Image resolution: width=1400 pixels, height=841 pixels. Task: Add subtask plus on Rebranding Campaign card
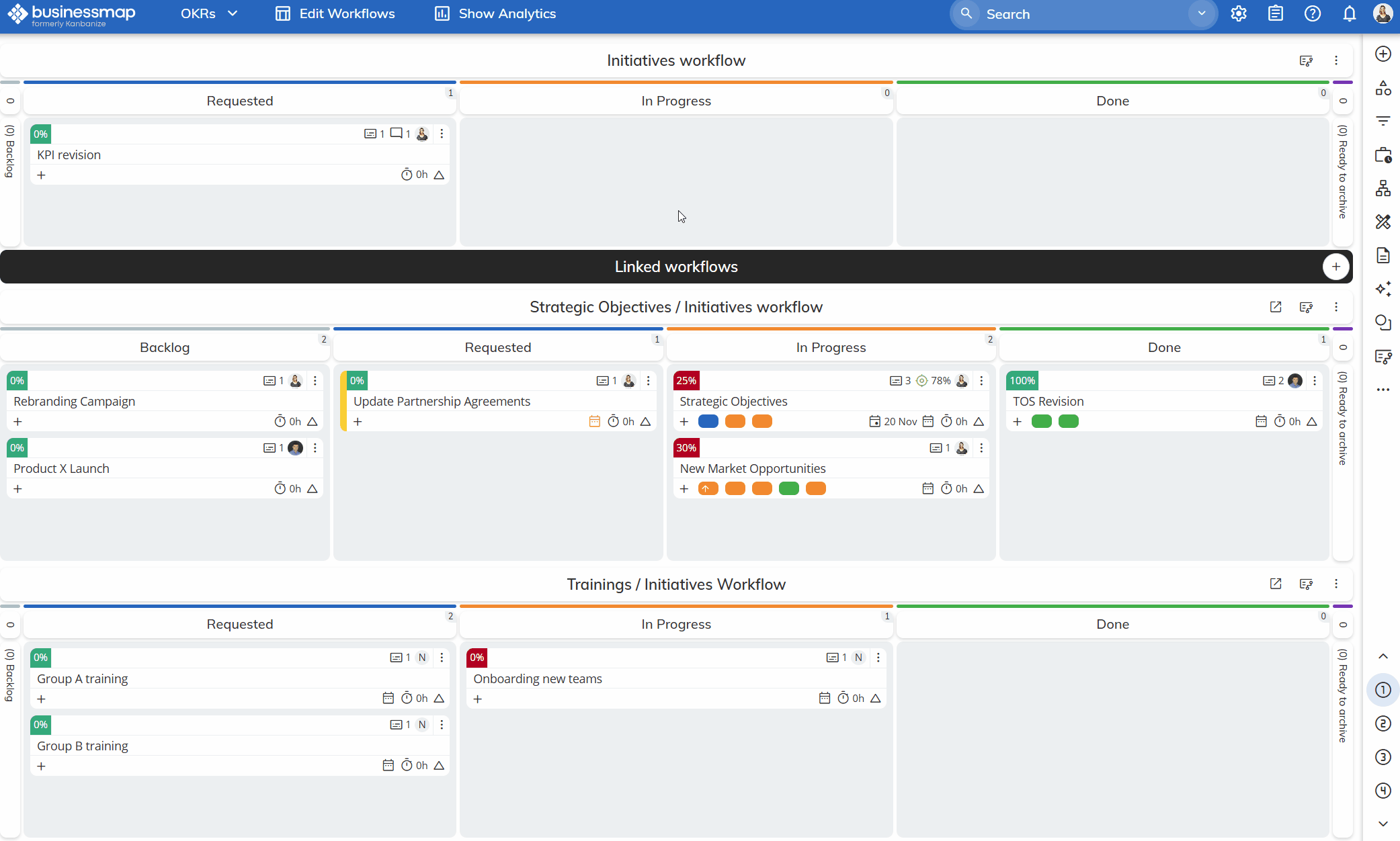point(18,421)
